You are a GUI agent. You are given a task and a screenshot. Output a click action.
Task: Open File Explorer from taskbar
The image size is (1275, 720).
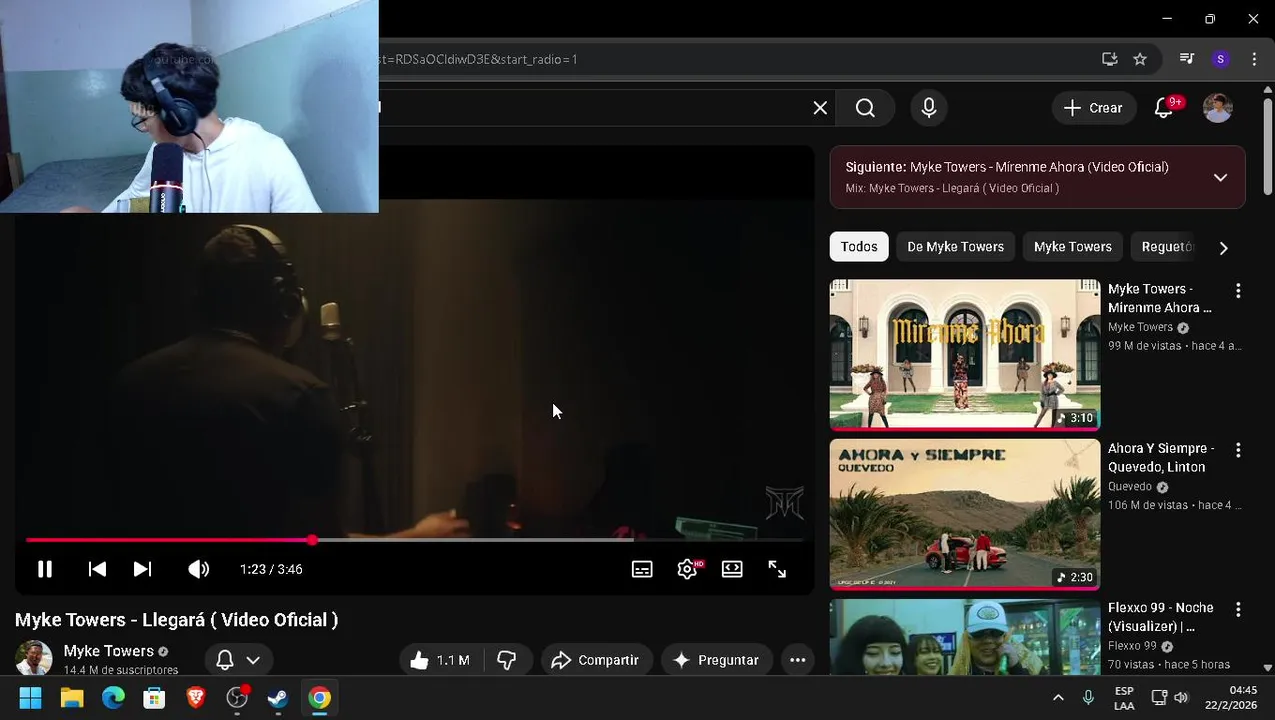pos(72,698)
